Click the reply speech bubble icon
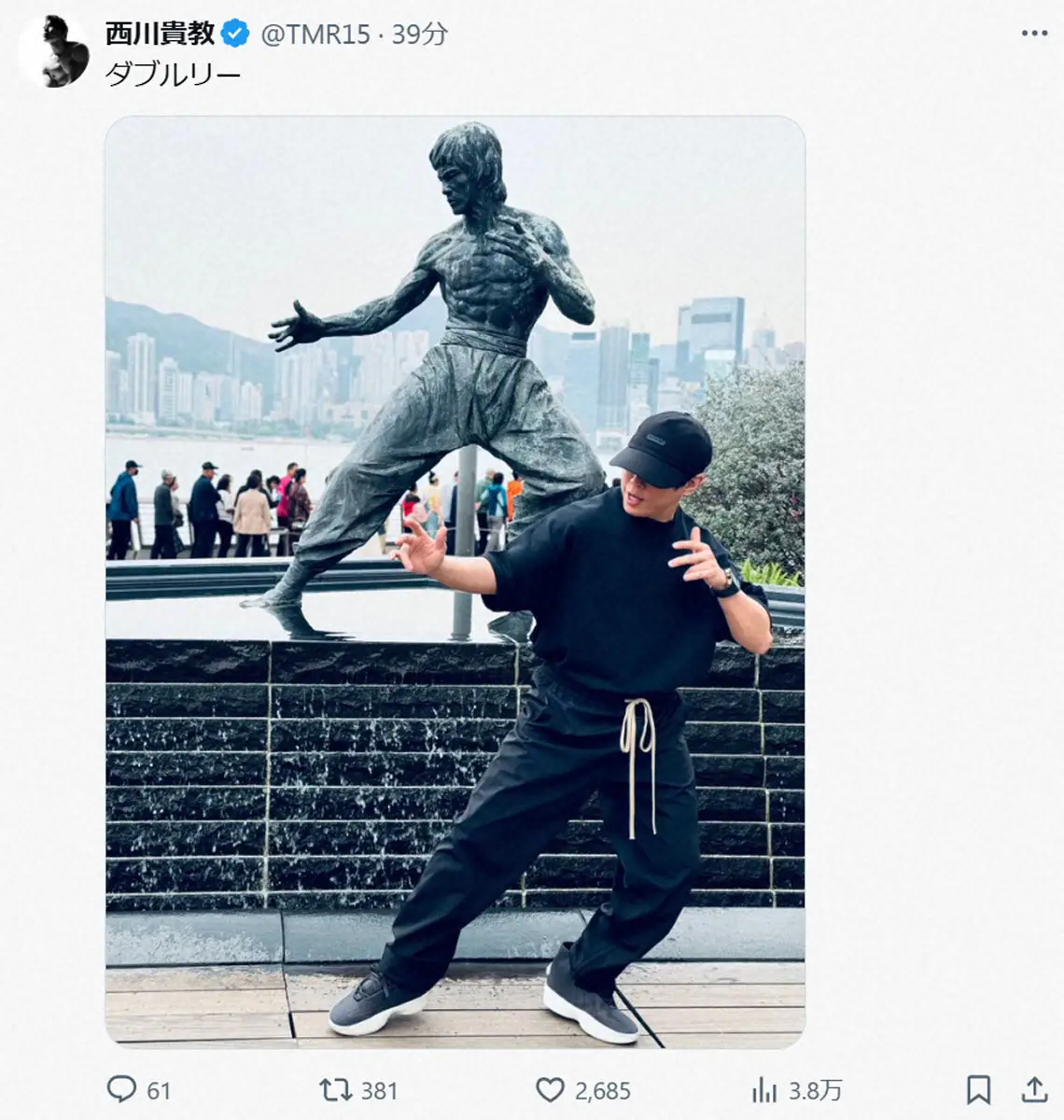Screen dimensions: 1064x1120 [121, 1089]
